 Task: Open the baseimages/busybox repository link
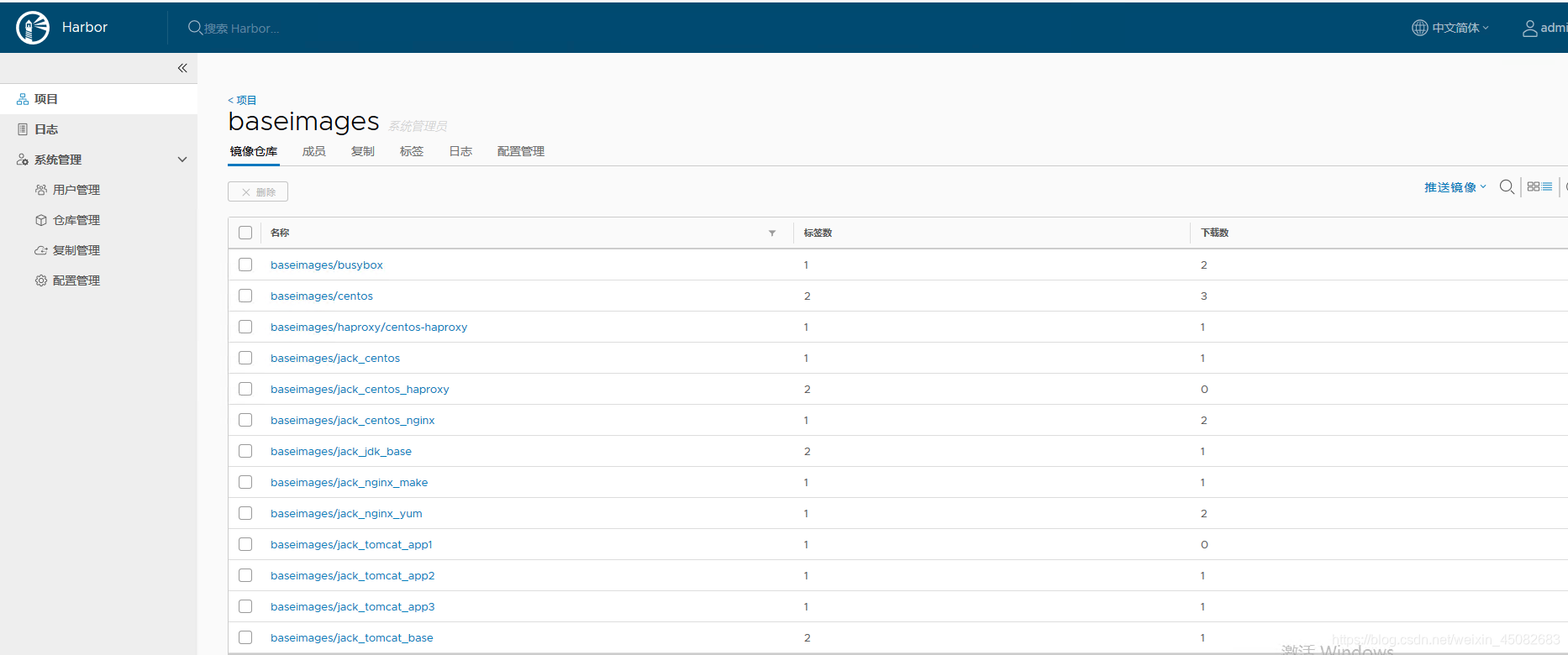327,265
